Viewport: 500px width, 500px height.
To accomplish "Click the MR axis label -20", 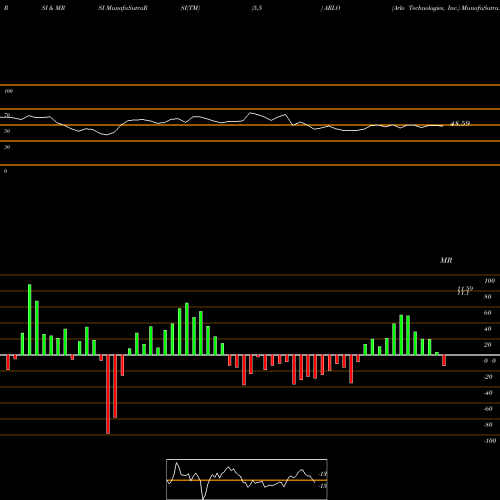I will [488, 377].
